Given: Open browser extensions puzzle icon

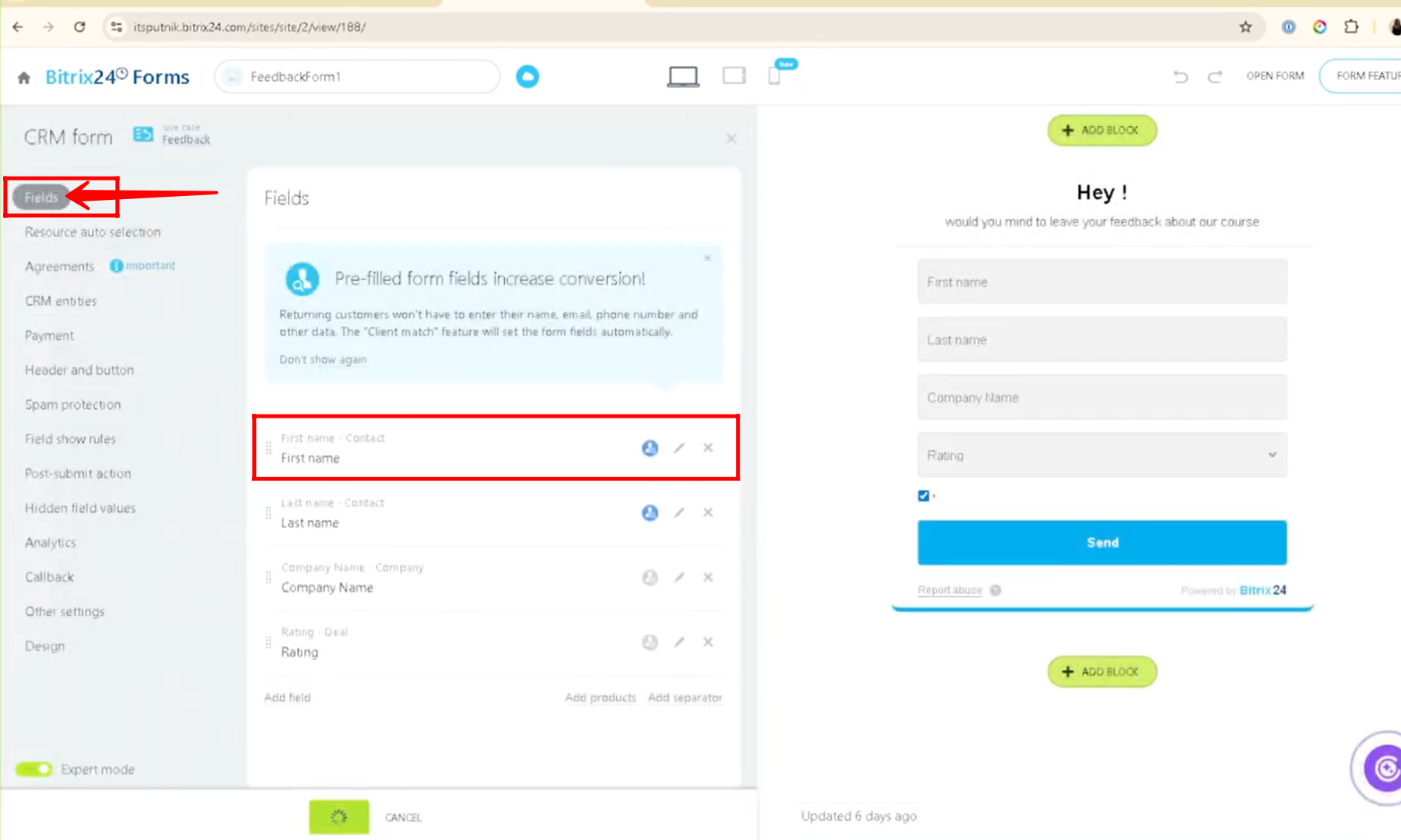Looking at the screenshot, I should coord(1351,26).
